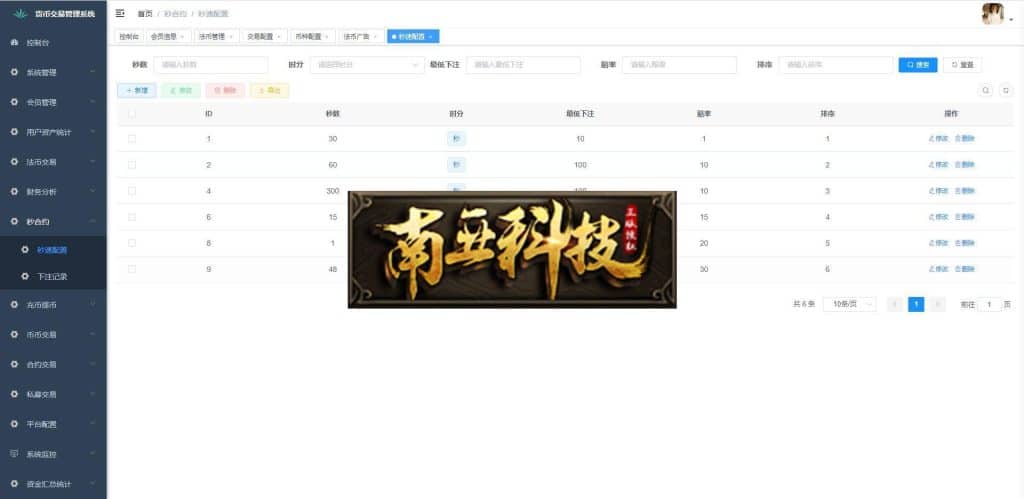Focus the 最低下注 search input
1024x499 pixels.
point(523,65)
